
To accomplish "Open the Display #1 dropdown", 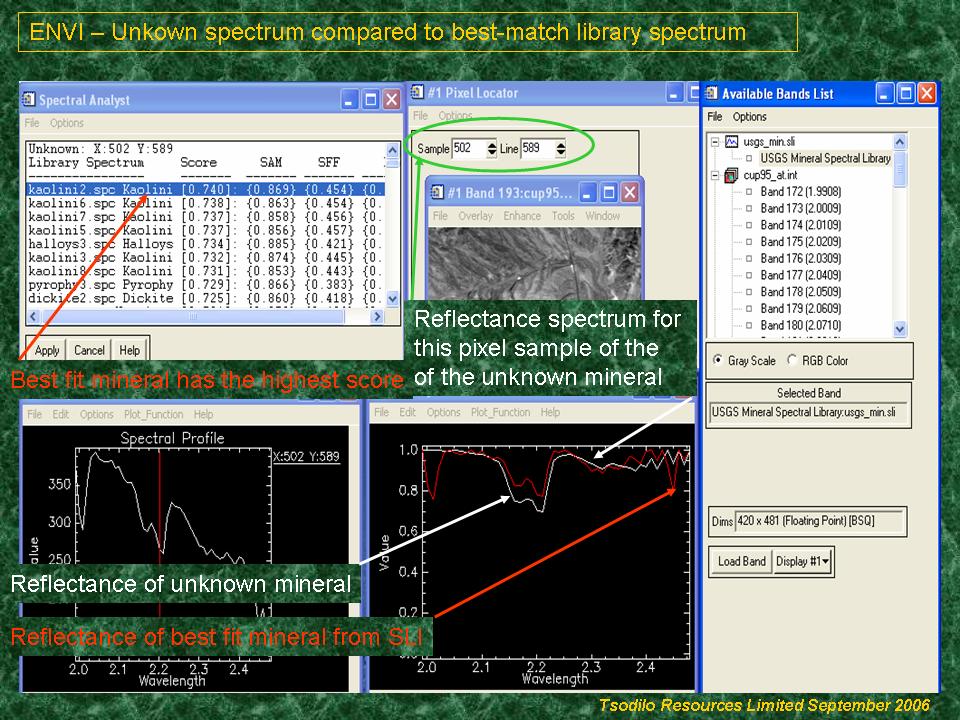I will point(803,561).
